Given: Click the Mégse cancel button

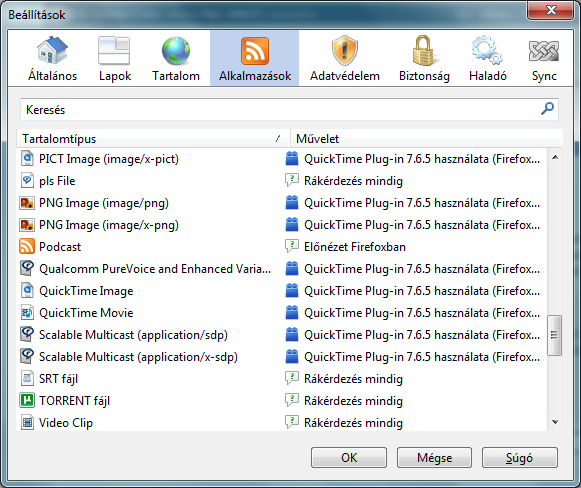Looking at the screenshot, I should (434, 458).
